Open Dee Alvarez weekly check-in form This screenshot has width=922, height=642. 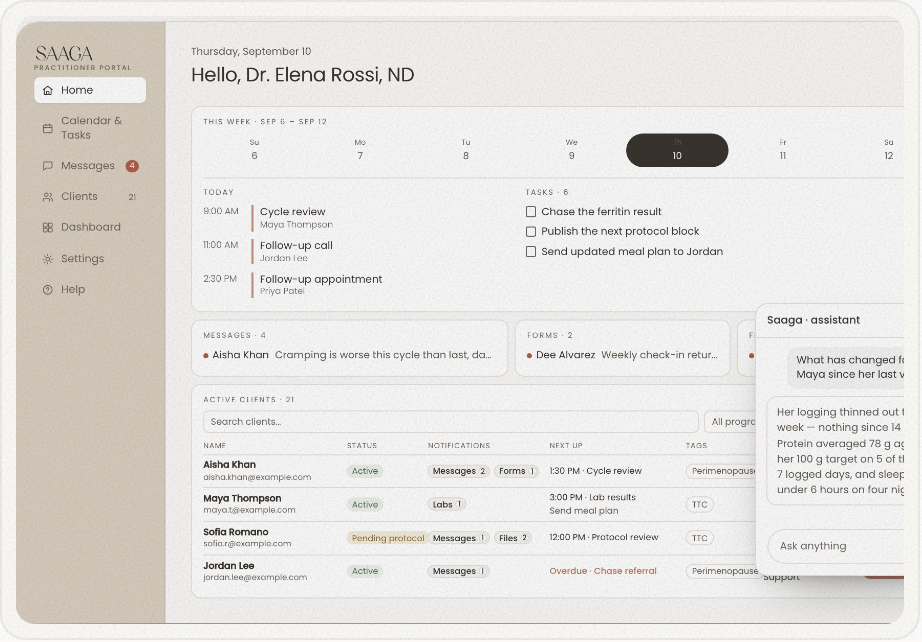pyautogui.click(x=623, y=355)
